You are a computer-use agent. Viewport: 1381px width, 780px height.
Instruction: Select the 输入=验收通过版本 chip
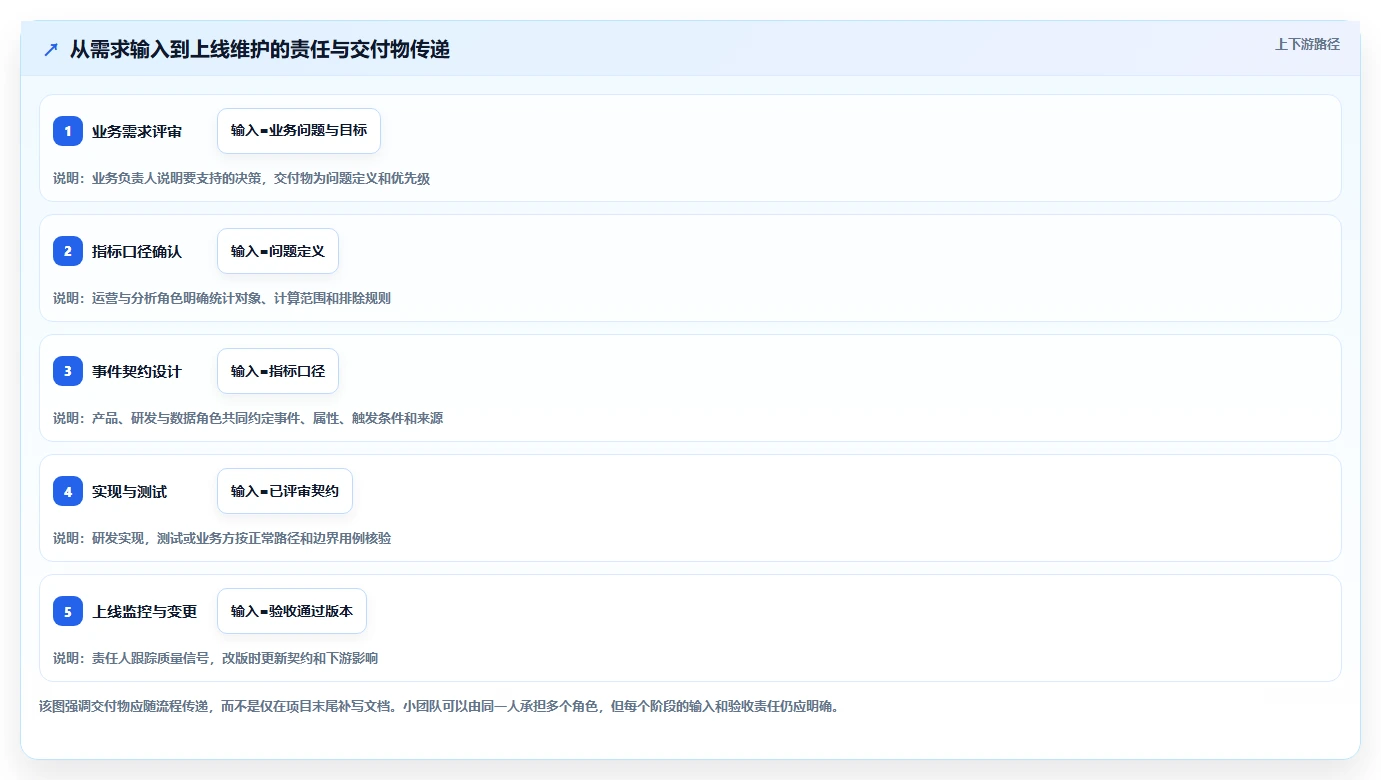(x=292, y=611)
